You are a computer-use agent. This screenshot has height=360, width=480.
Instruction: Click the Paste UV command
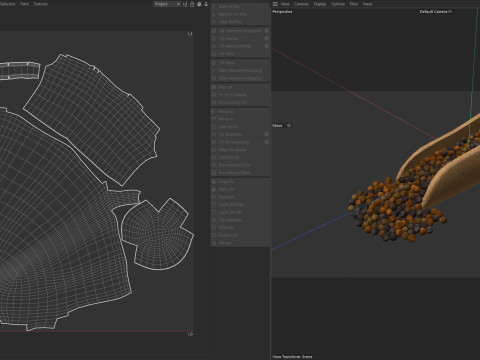pyautogui.click(x=240, y=189)
